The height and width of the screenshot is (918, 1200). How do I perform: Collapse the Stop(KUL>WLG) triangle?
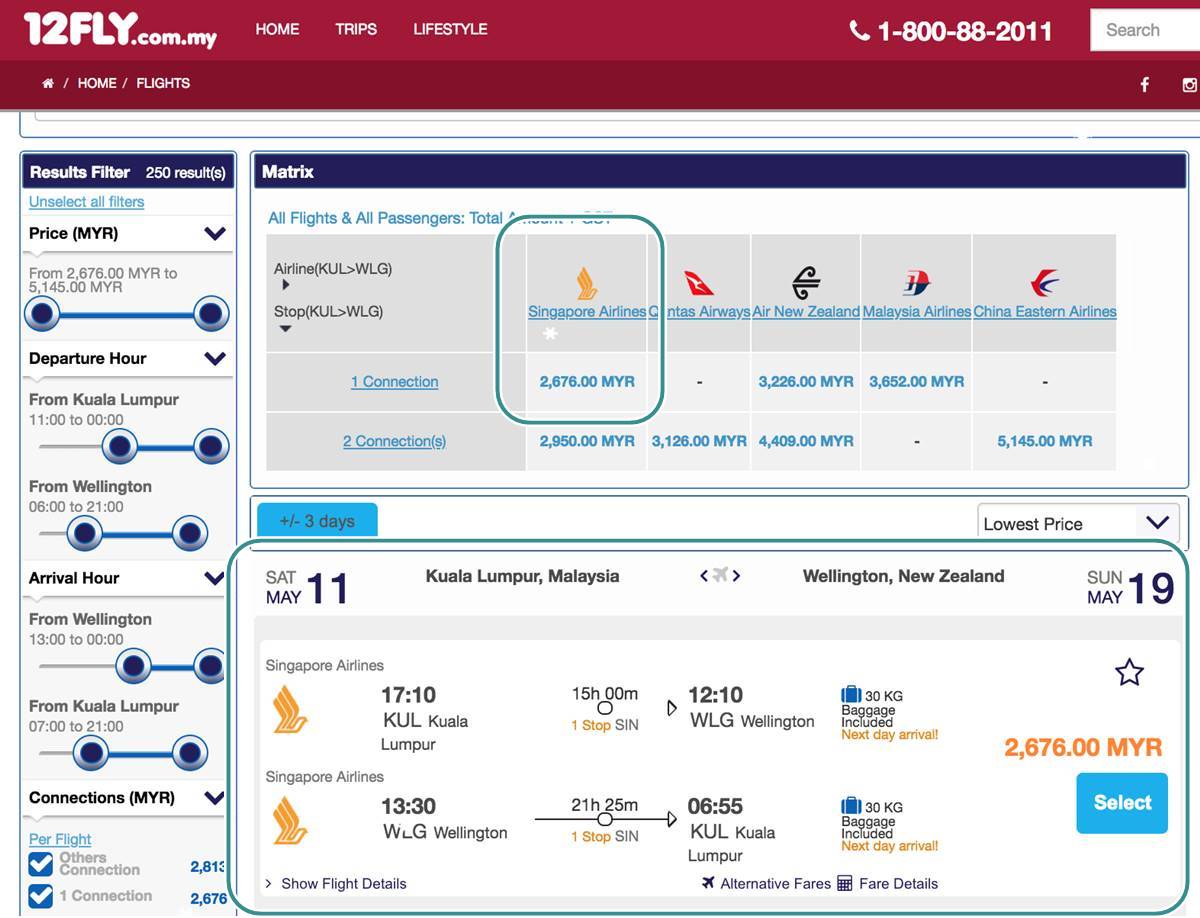[x=285, y=329]
